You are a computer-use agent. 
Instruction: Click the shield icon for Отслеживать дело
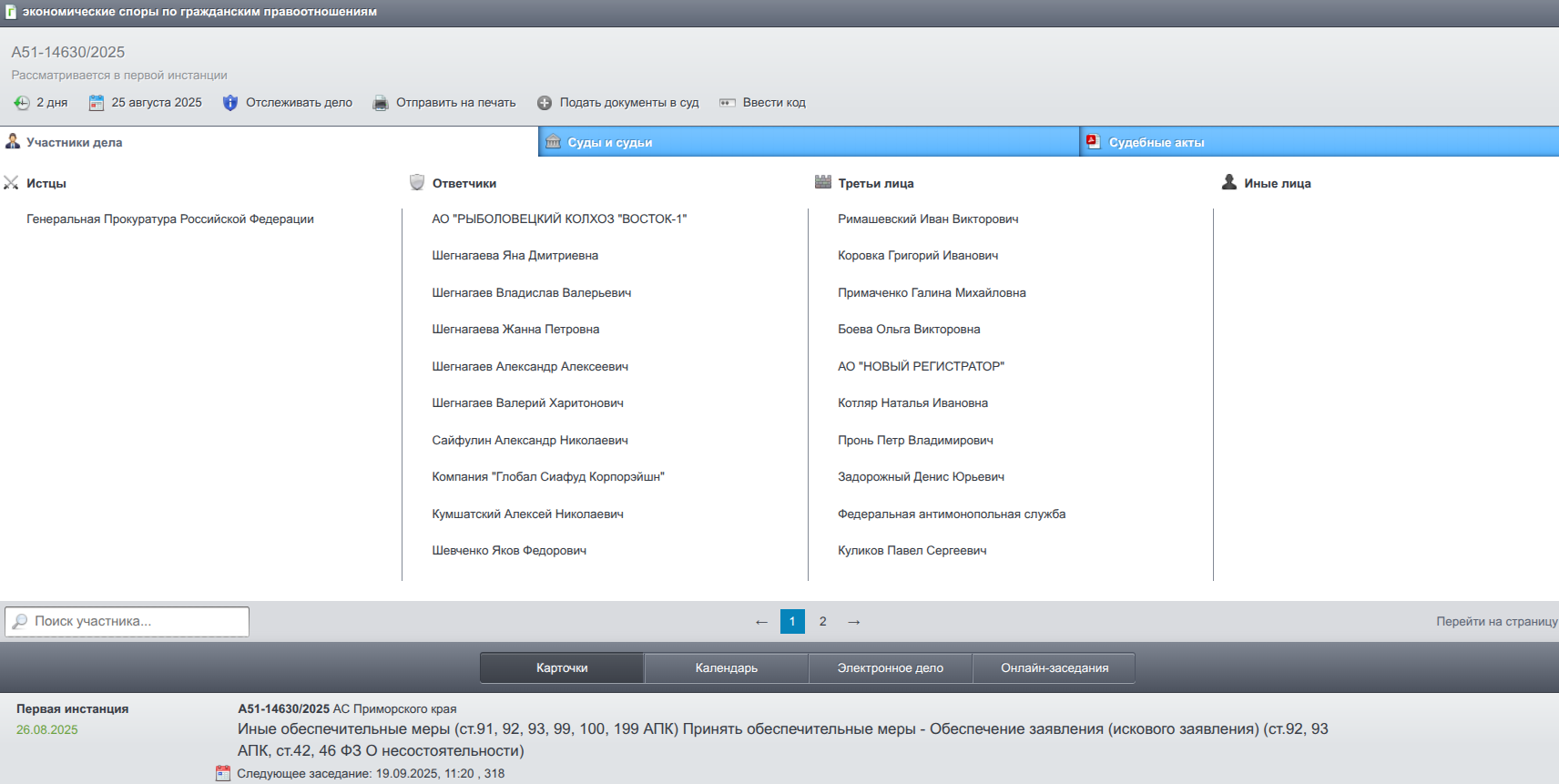coord(230,103)
